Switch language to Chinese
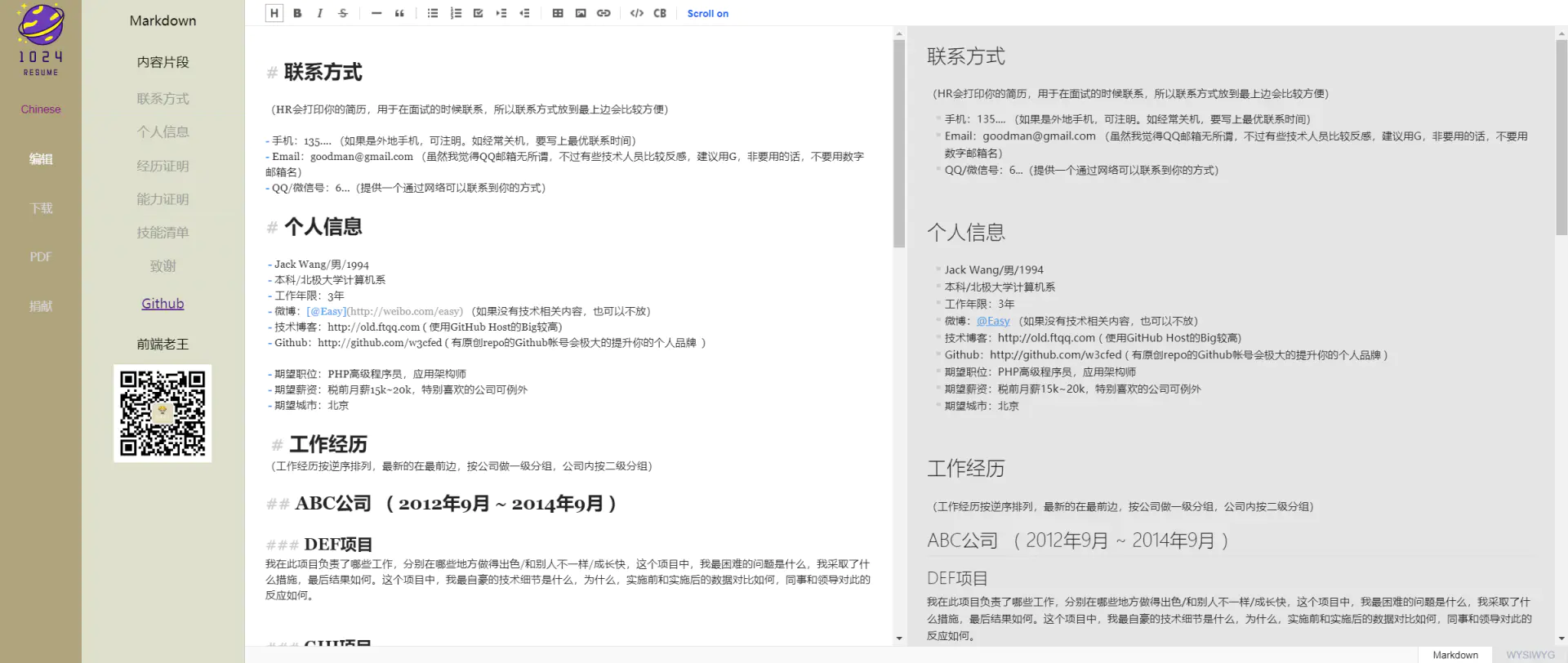 pos(41,109)
